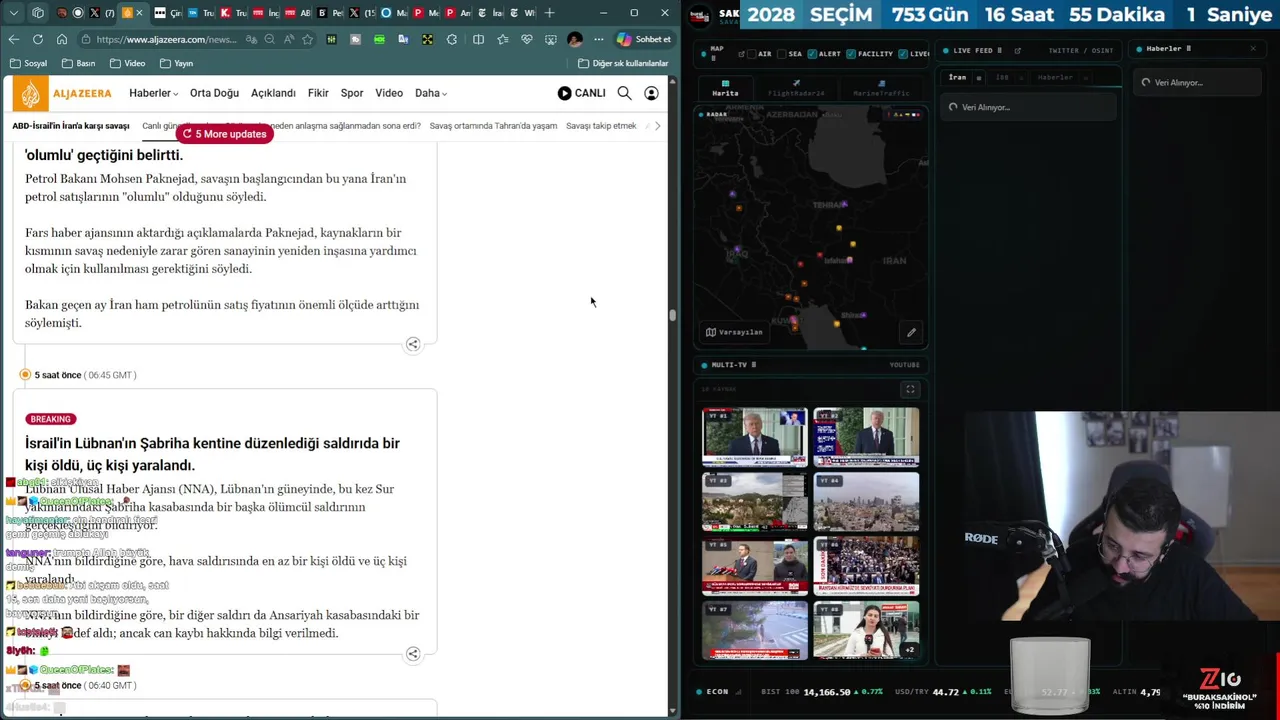
Task: Click the browser back arrow
Action: click(14, 39)
